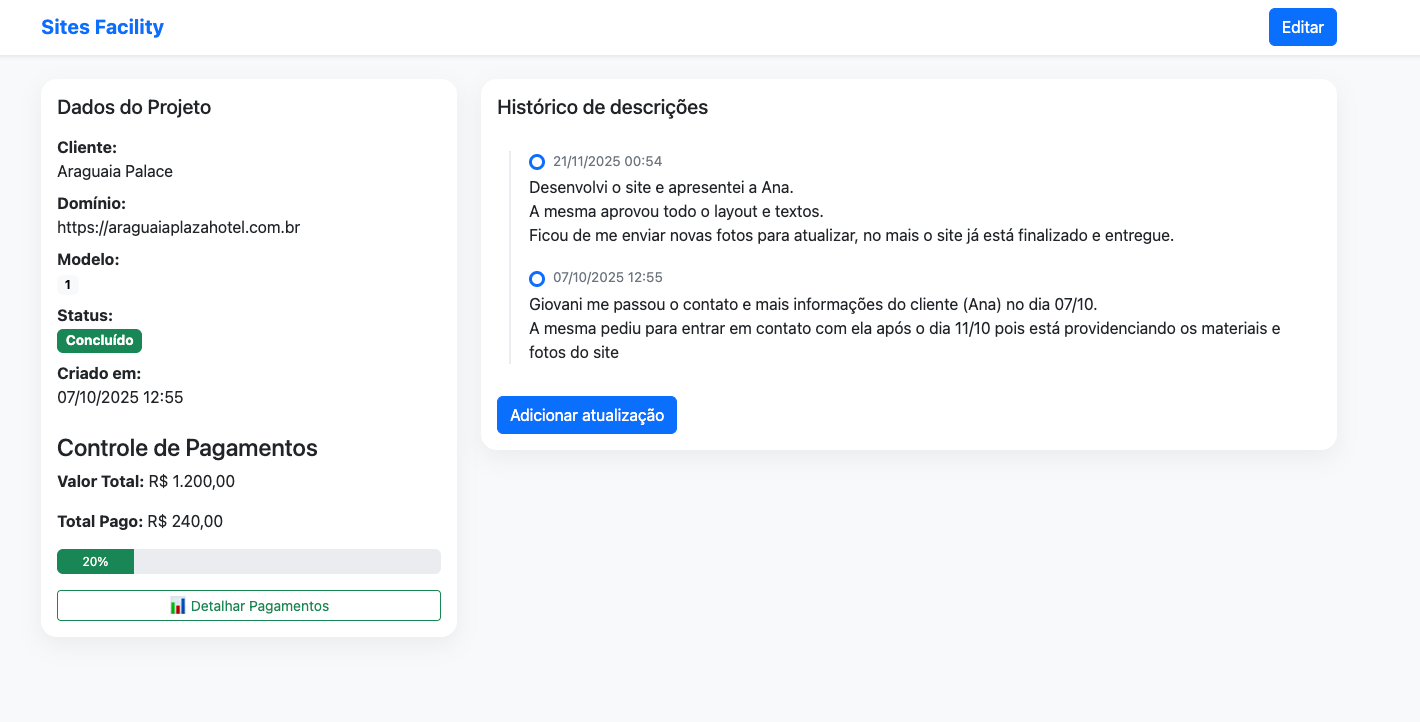Click the Criado em date 07/10/2025 12:55
The height and width of the screenshot is (722, 1420).
(x=120, y=397)
